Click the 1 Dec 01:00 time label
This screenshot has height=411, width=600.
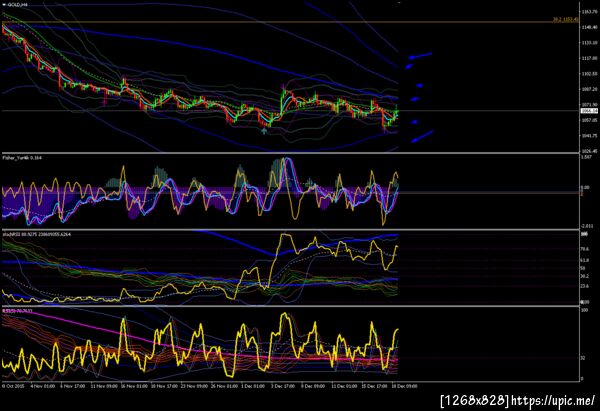coord(253,386)
